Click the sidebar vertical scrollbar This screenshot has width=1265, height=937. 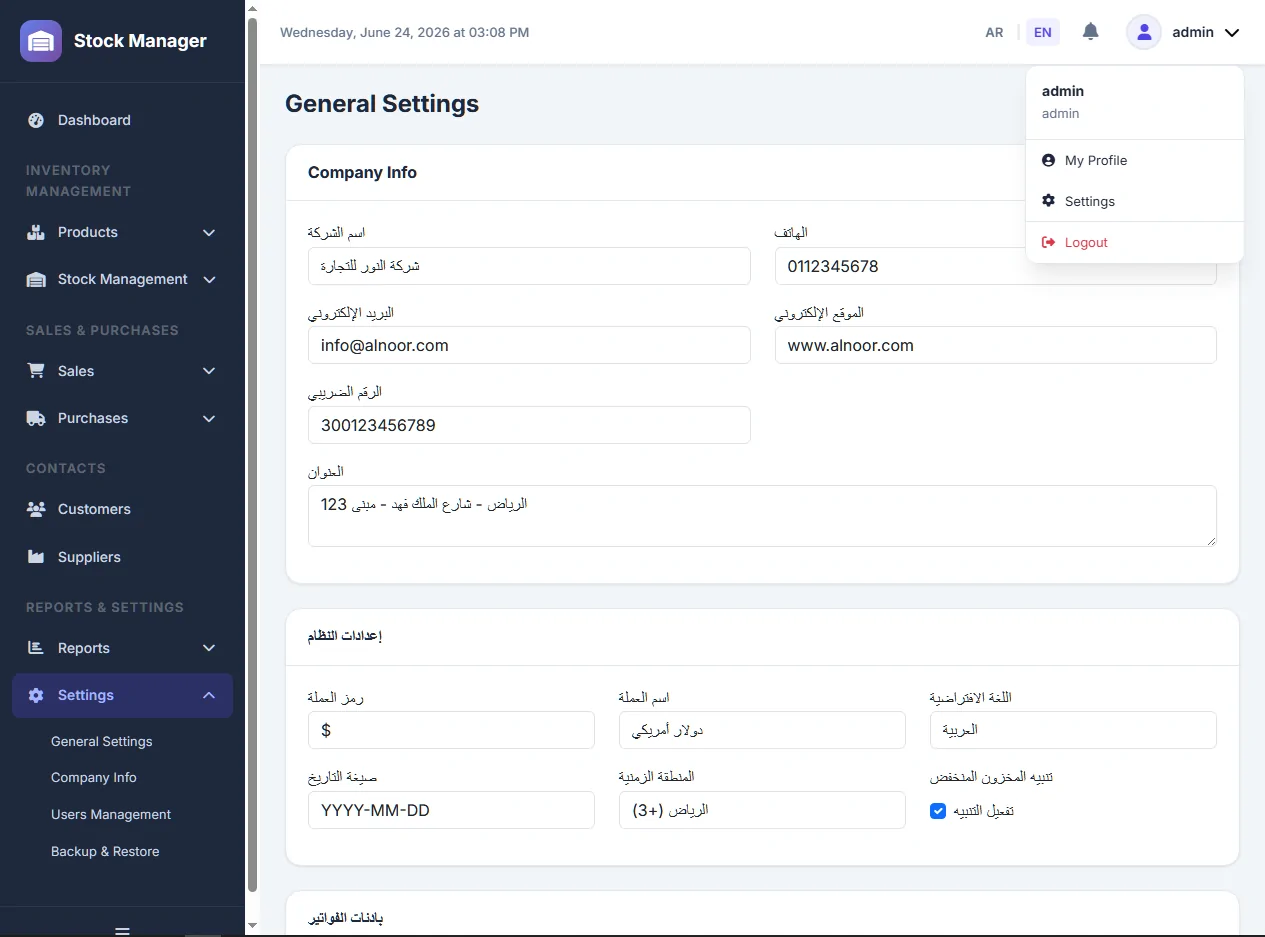click(252, 455)
